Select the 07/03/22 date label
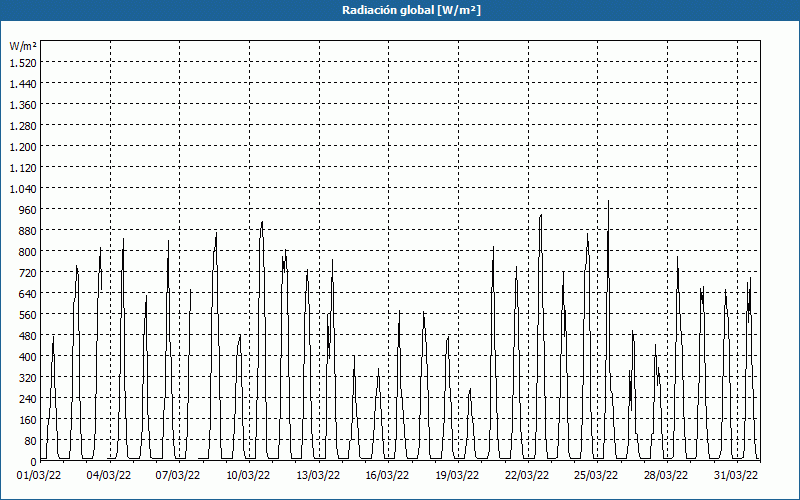The height and width of the screenshot is (500, 800). point(178,476)
